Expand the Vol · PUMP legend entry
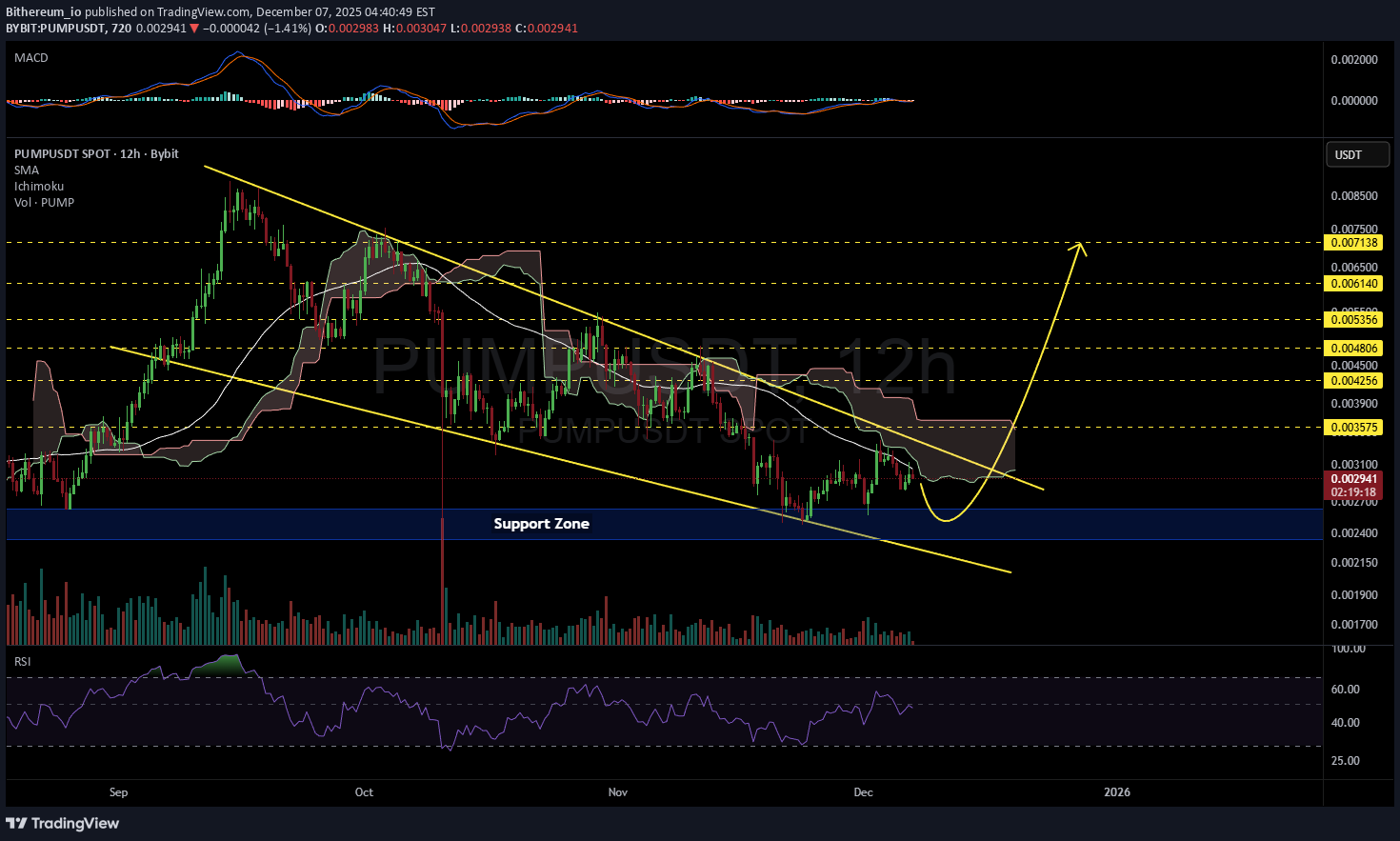The image size is (1400, 841). 44,203
